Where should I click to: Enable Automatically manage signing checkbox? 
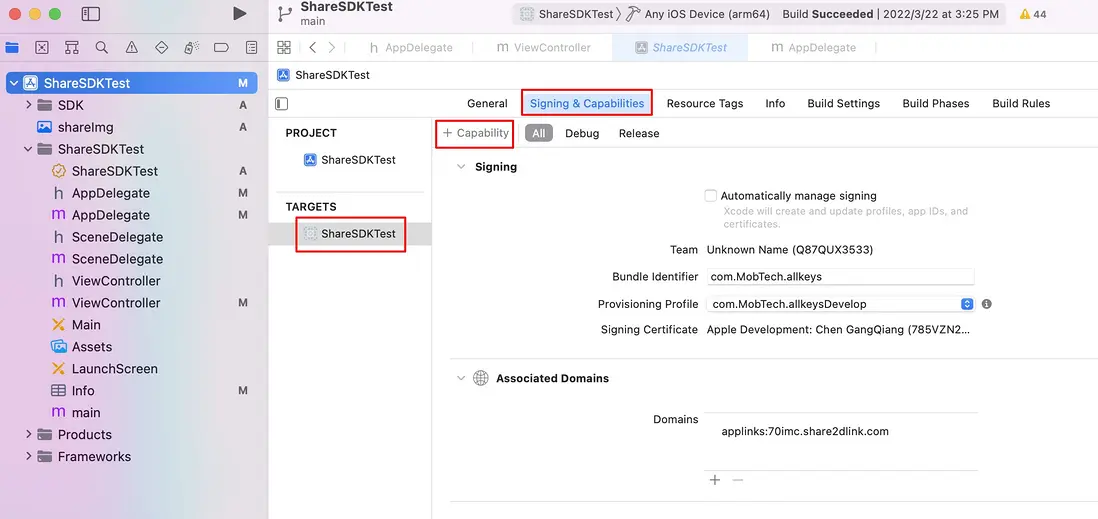tap(711, 196)
